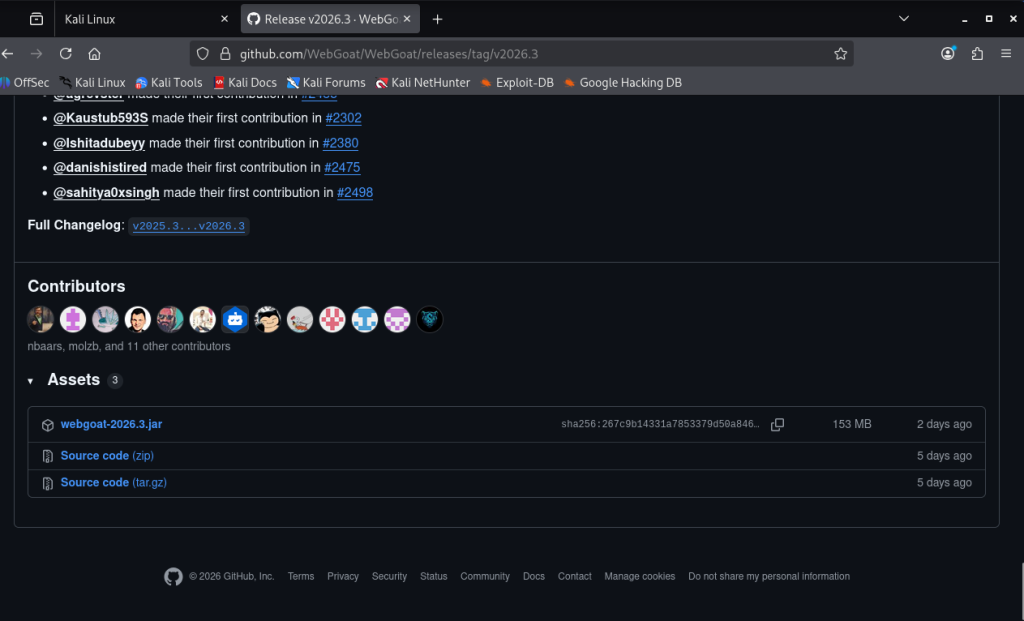Open the Docs footer link
1024x621 pixels.
pyautogui.click(x=534, y=577)
